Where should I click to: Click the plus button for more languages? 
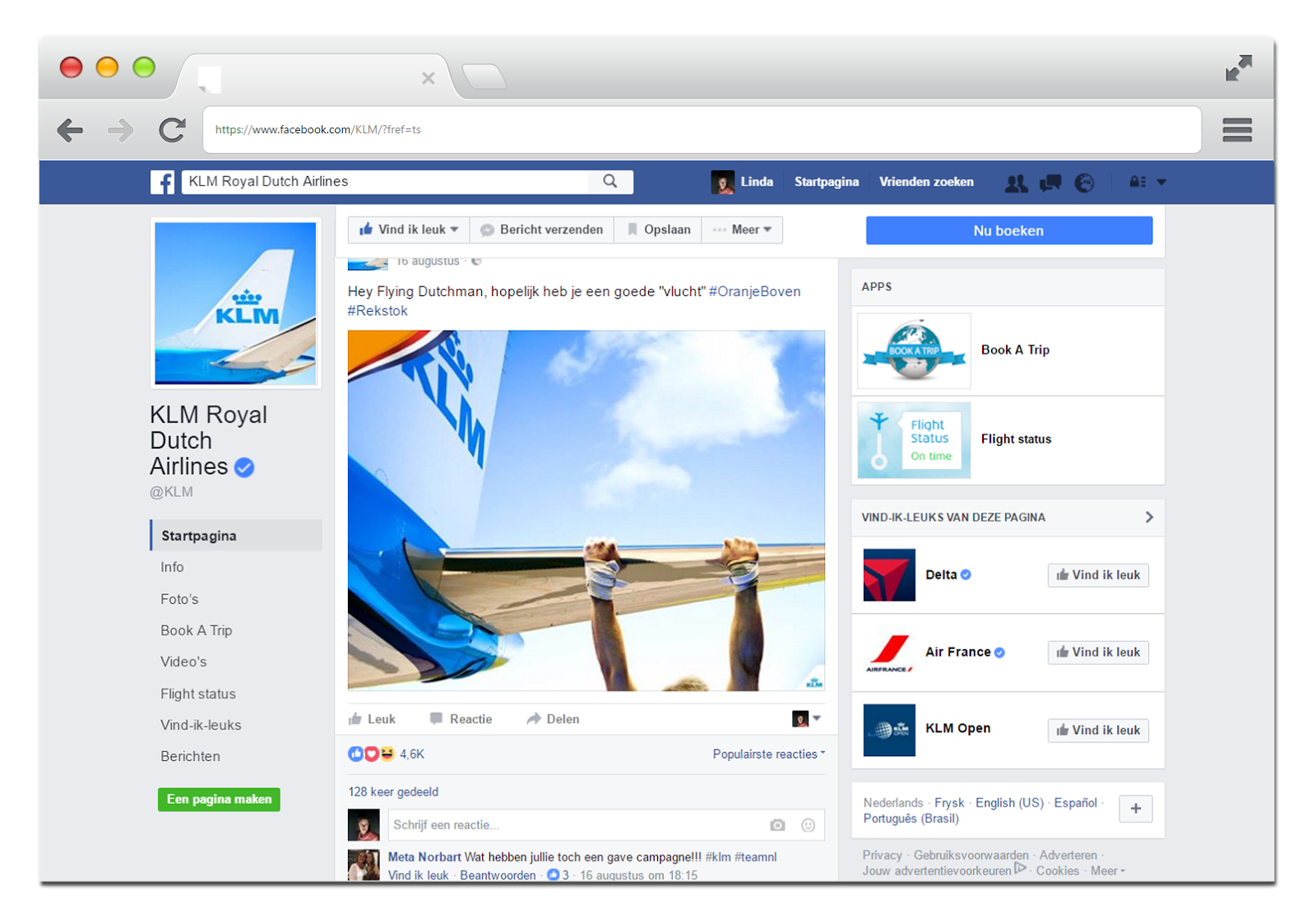pos(1136,808)
